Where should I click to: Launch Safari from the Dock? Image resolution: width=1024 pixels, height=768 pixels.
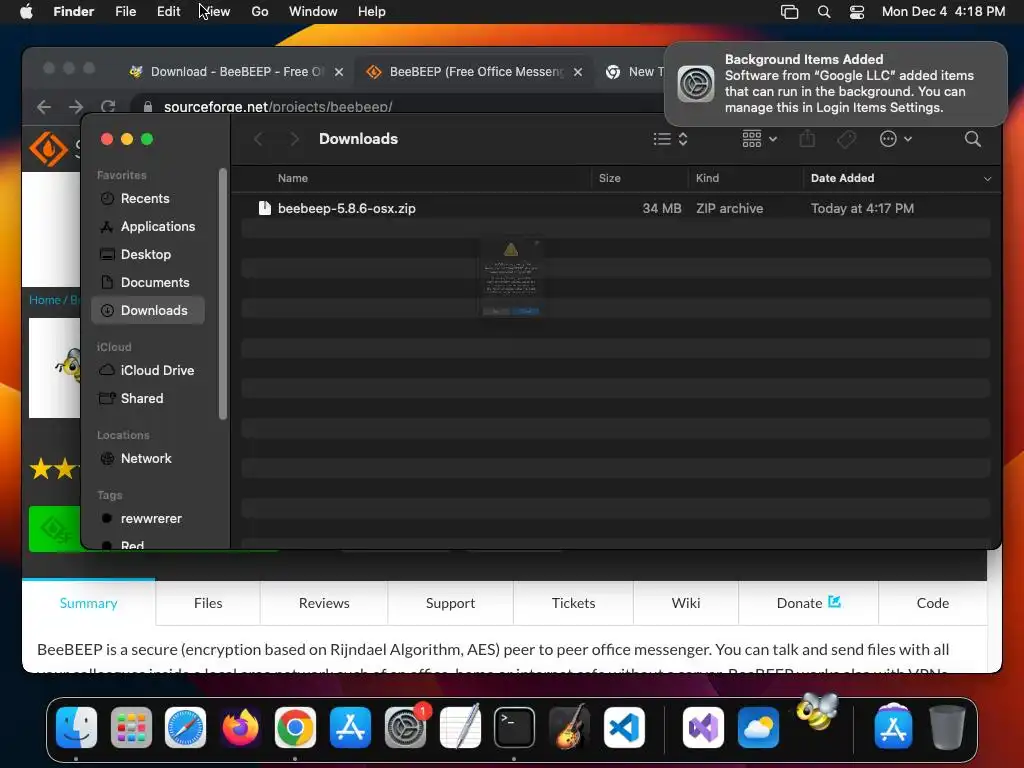point(185,727)
